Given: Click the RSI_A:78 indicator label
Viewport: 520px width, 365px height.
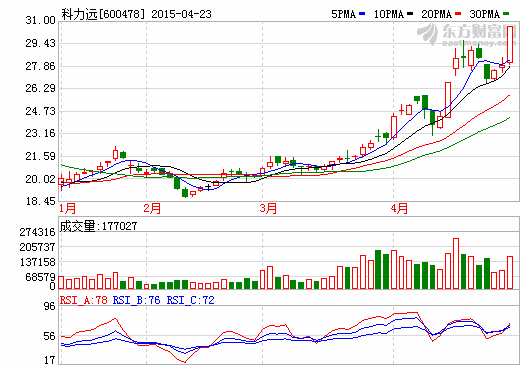Looking at the screenshot, I should click(x=84, y=300).
